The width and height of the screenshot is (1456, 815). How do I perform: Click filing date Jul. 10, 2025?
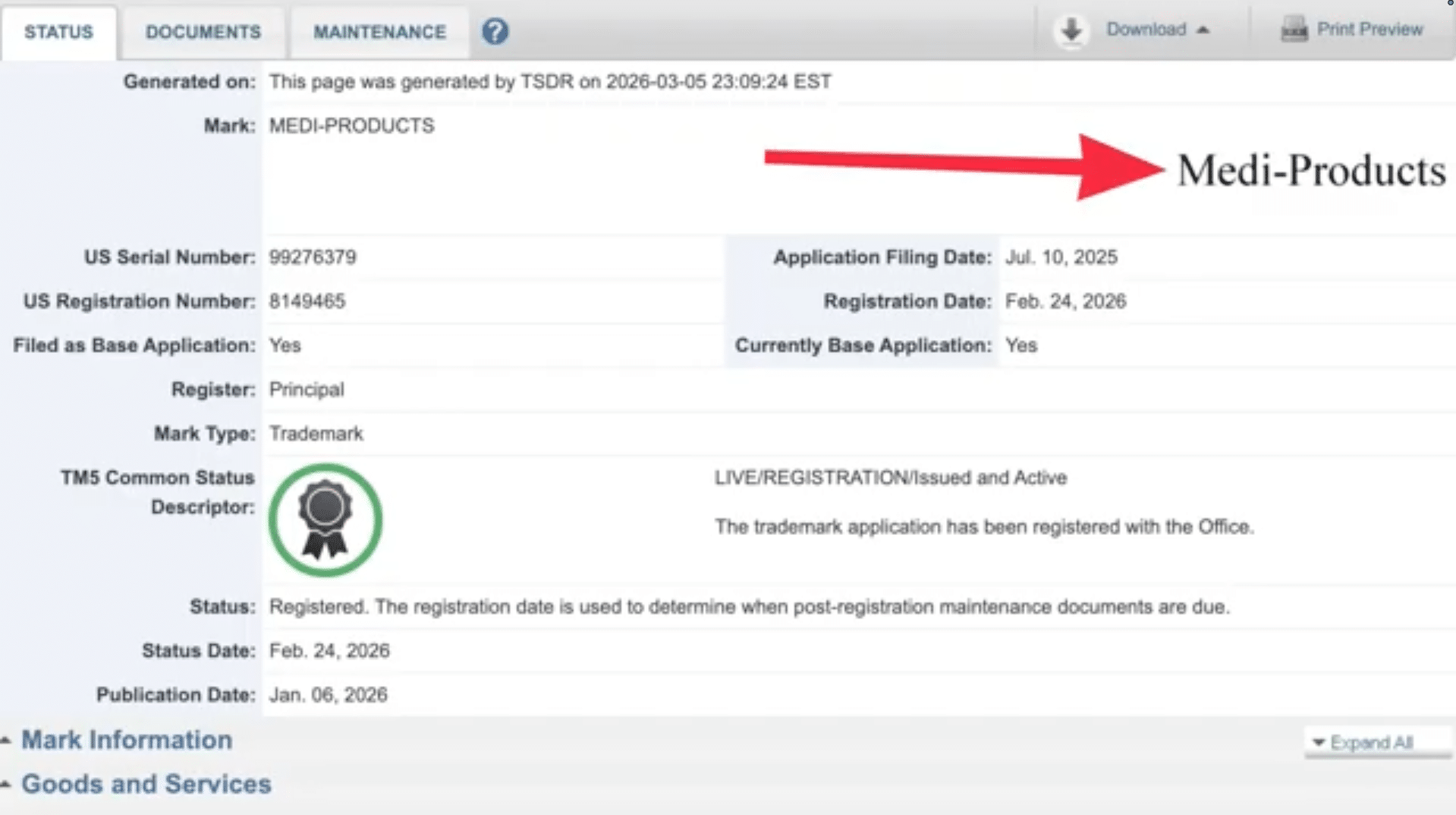pyautogui.click(x=1061, y=257)
